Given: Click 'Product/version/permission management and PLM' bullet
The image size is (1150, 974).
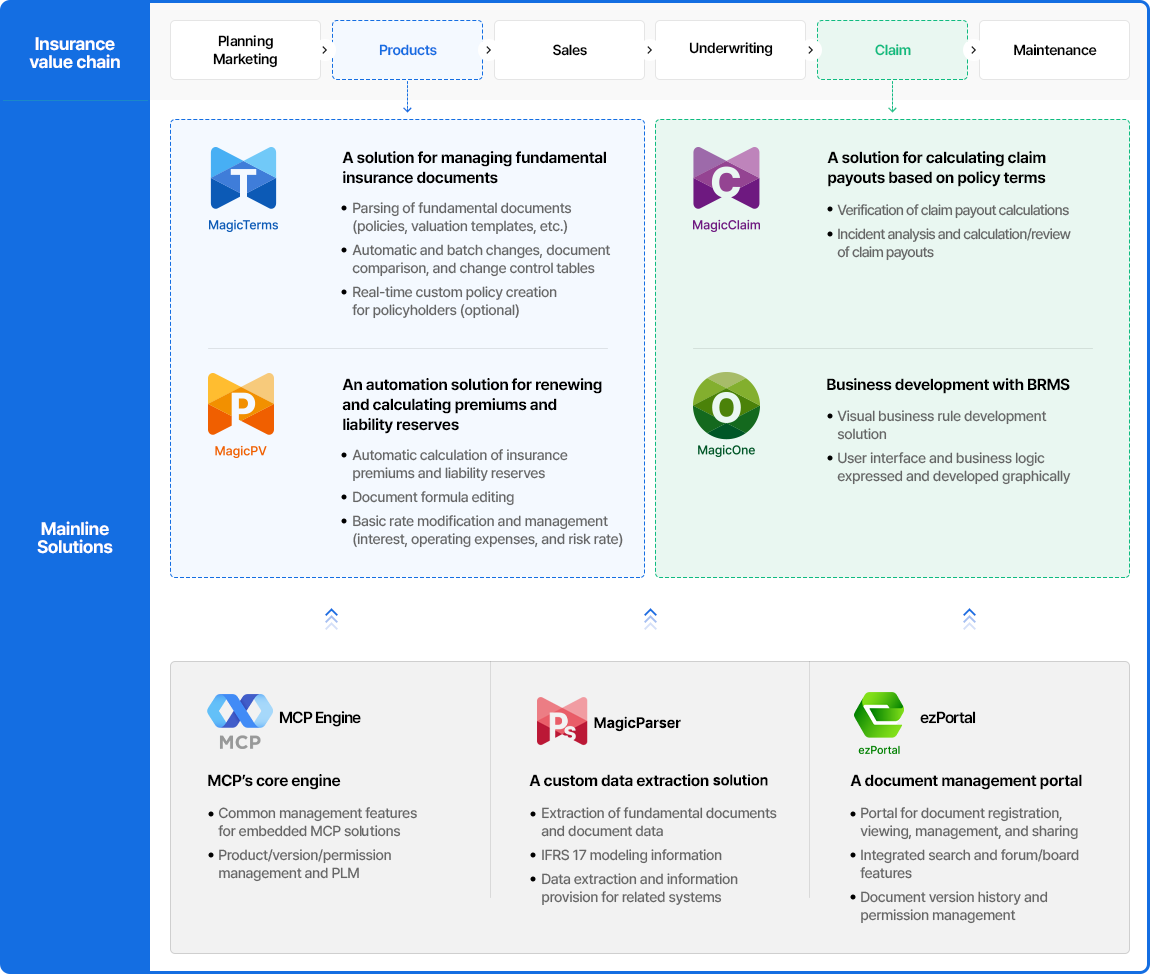Looking at the screenshot, I should click(x=304, y=864).
